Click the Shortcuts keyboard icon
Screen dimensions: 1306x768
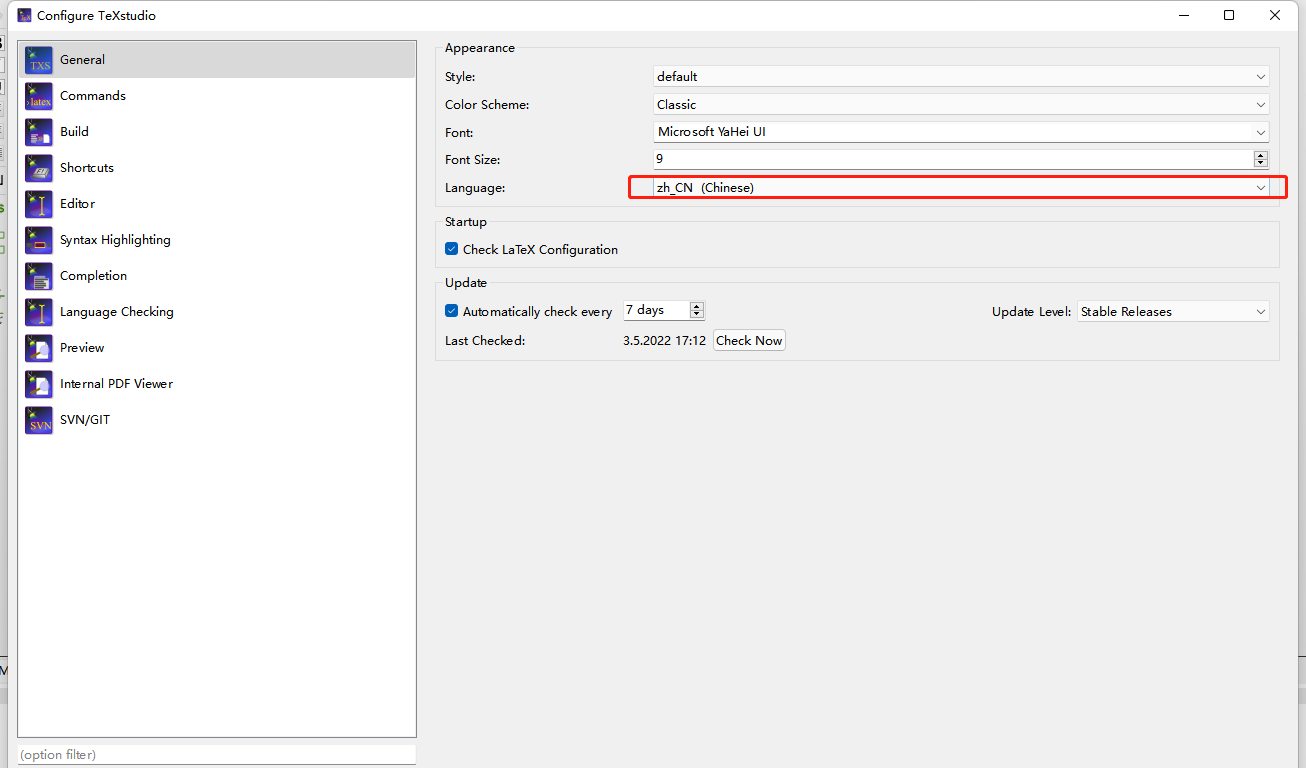click(x=39, y=168)
